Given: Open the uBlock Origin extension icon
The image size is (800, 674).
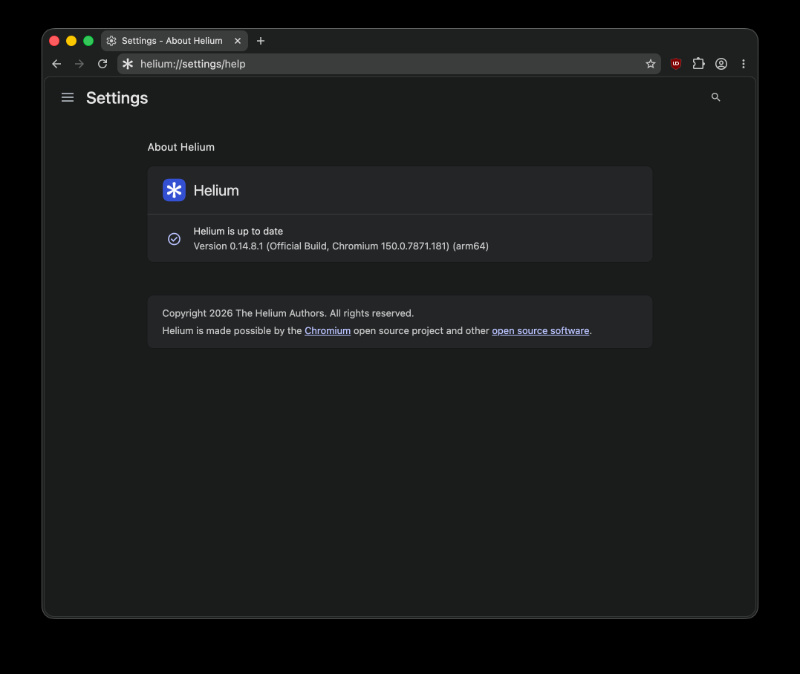Looking at the screenshot, I should tap(676, 64).
